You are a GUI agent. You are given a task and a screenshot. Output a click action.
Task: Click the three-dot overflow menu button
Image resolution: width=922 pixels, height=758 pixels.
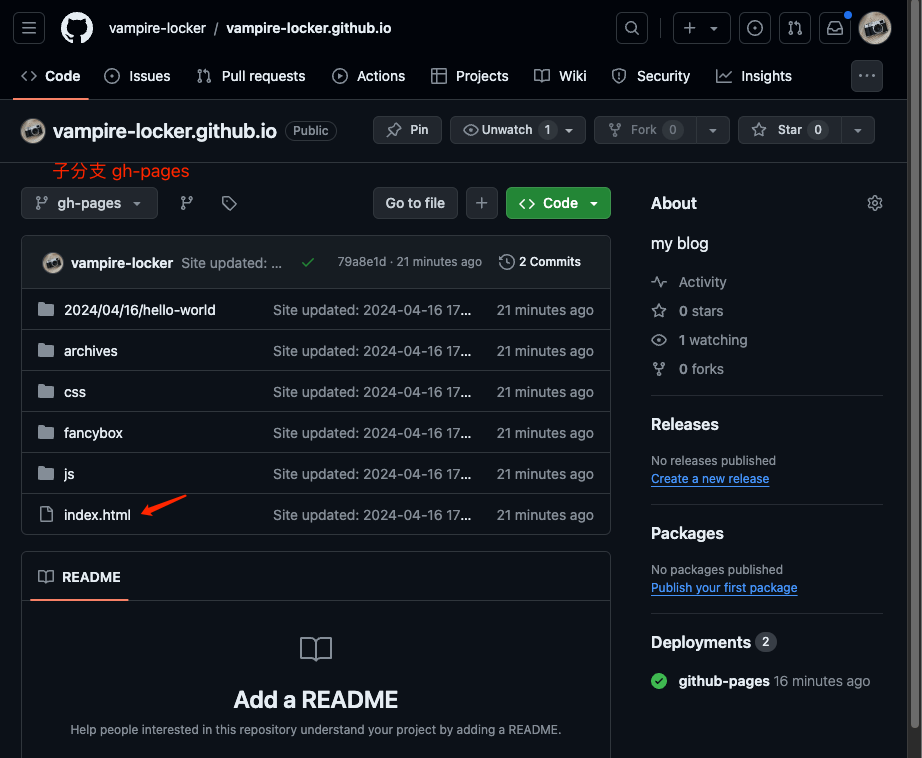(x=867, y=76)
